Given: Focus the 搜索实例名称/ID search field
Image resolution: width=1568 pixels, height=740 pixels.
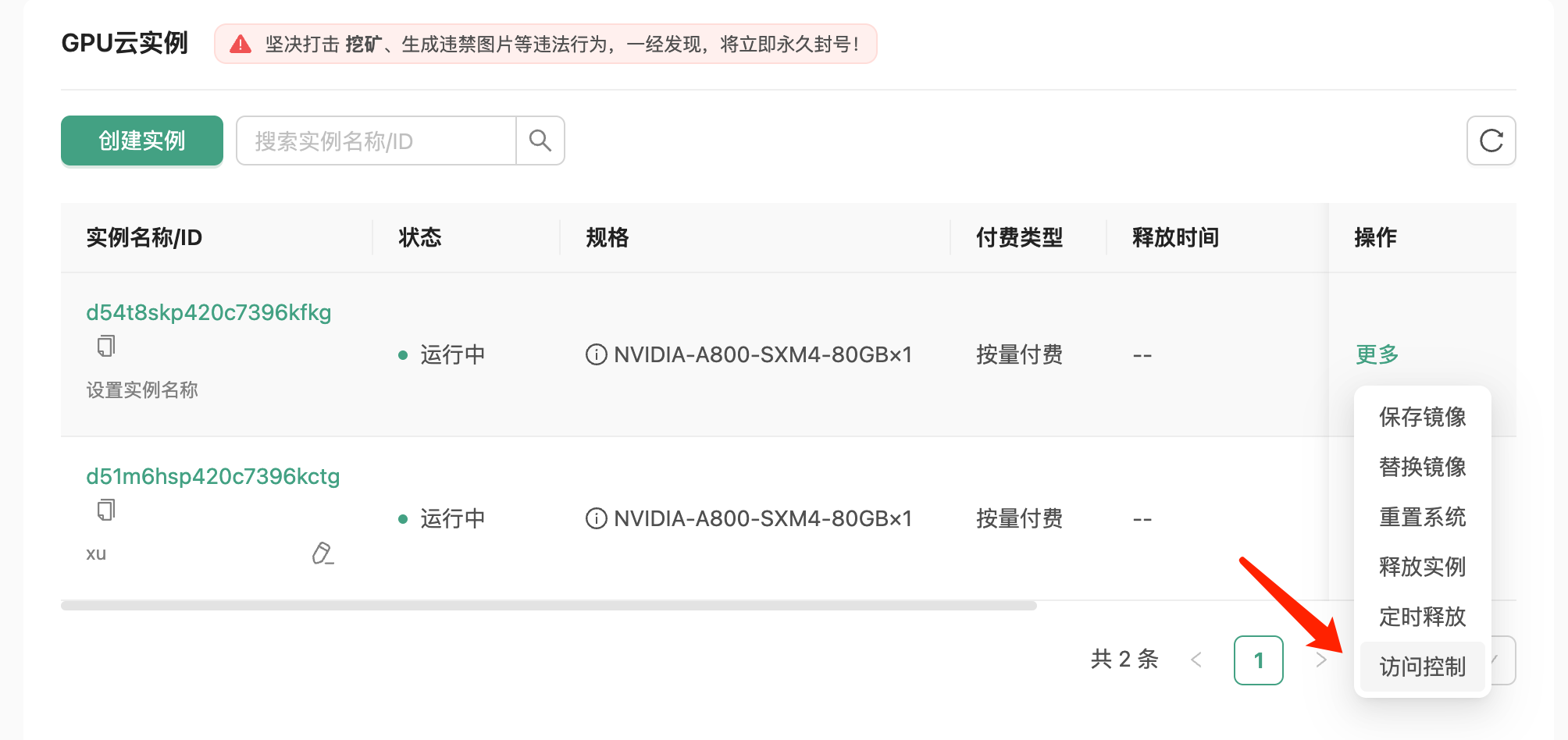Looking at the screenshot, I should [x=376, y=141].
